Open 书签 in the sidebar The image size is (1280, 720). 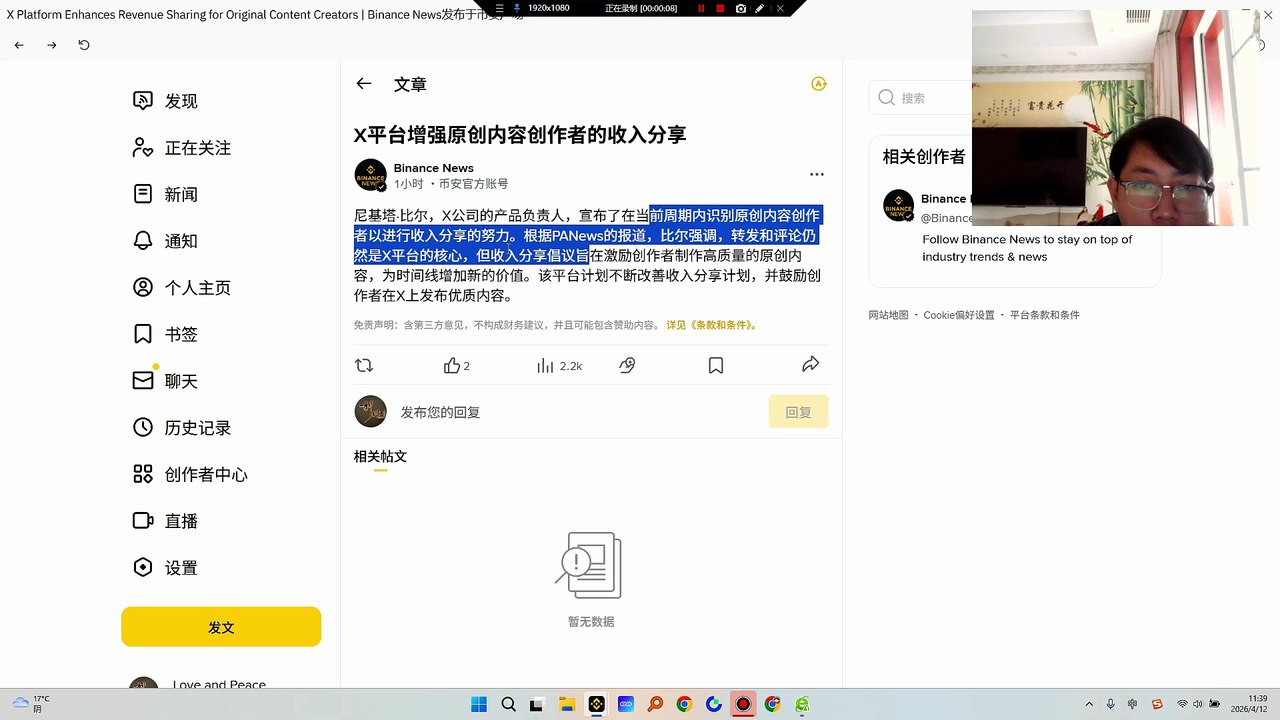(166, 335)
